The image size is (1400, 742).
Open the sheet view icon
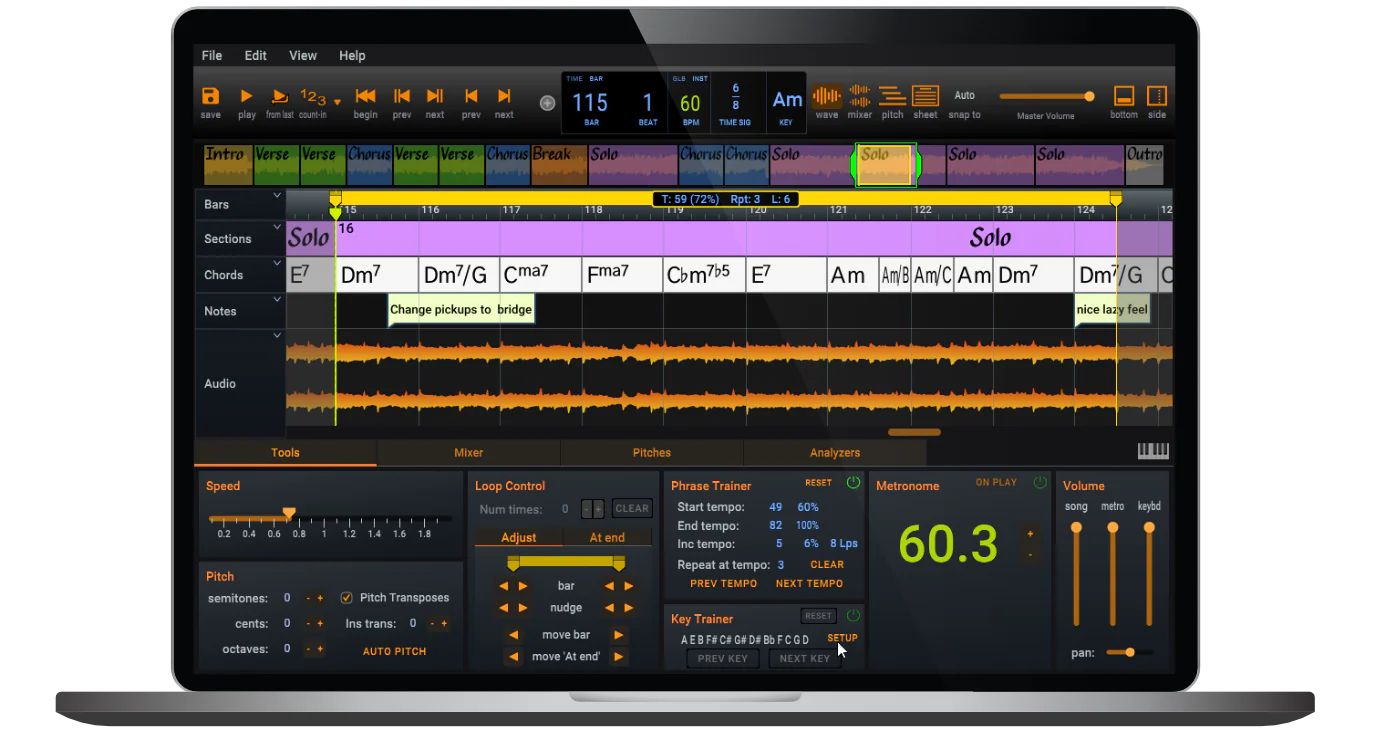[925, 96]
